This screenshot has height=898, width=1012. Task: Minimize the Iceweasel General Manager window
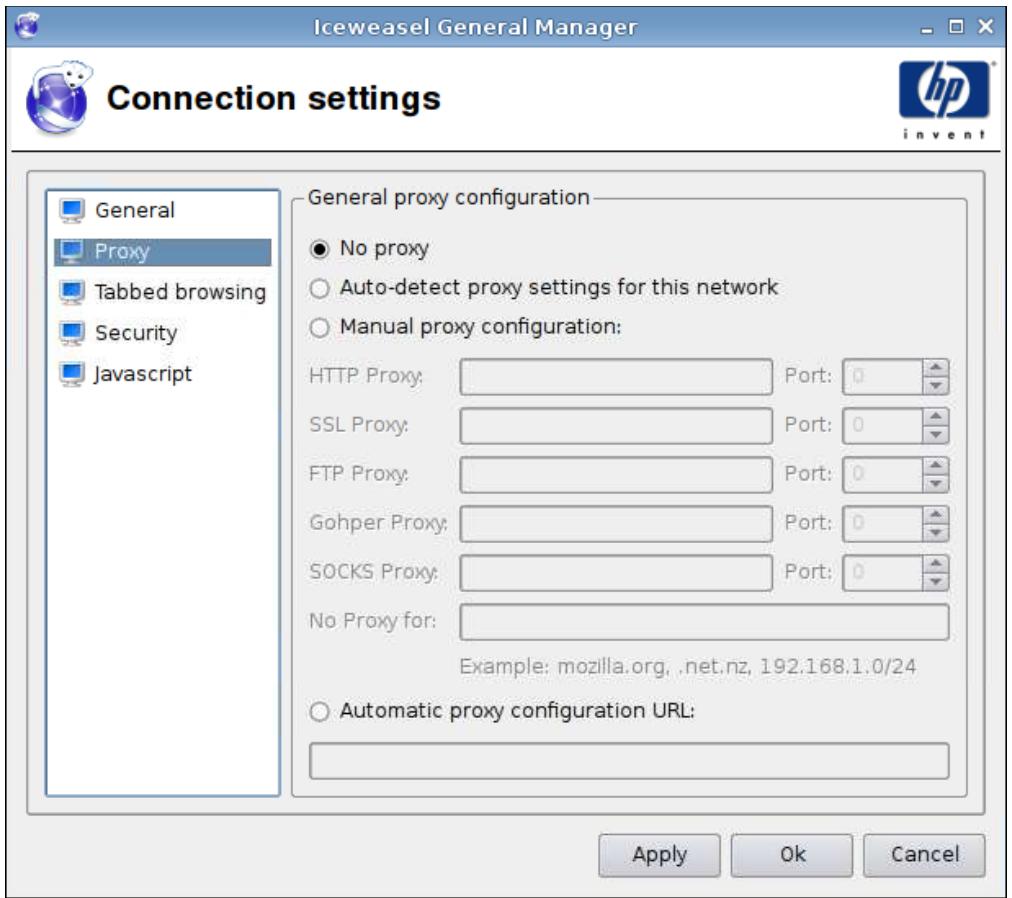[927, 28]
